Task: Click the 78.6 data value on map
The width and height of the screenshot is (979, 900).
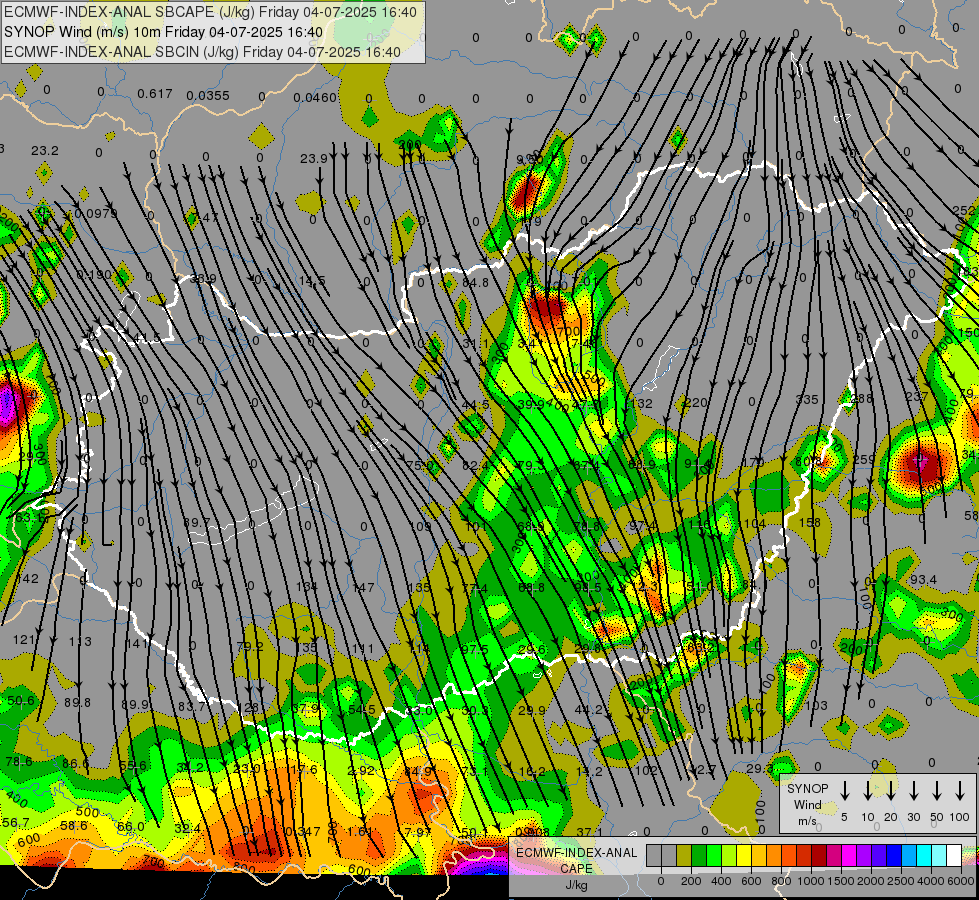Action: [19, 761]
